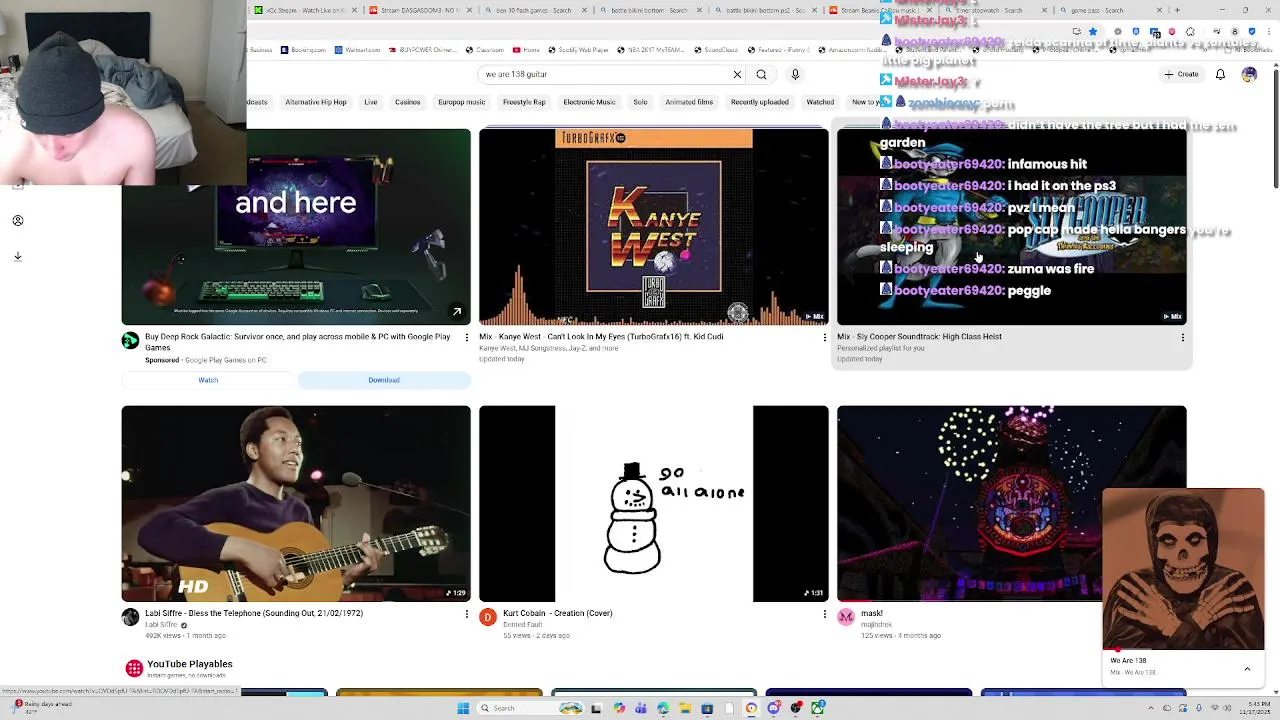Click the Create button

coord(1181,74)
